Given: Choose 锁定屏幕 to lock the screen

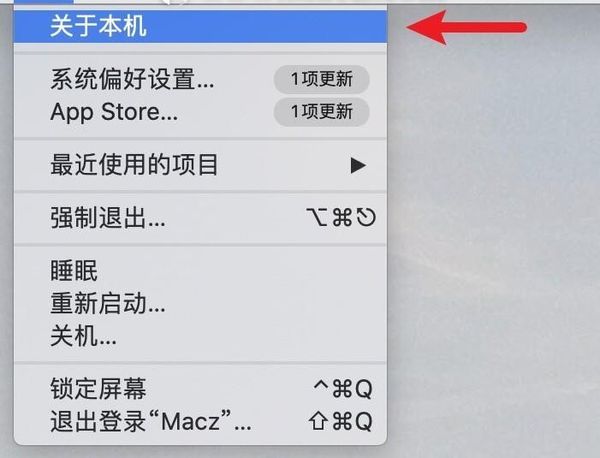Looking at the screenshot, I should [x=200, y=389].
